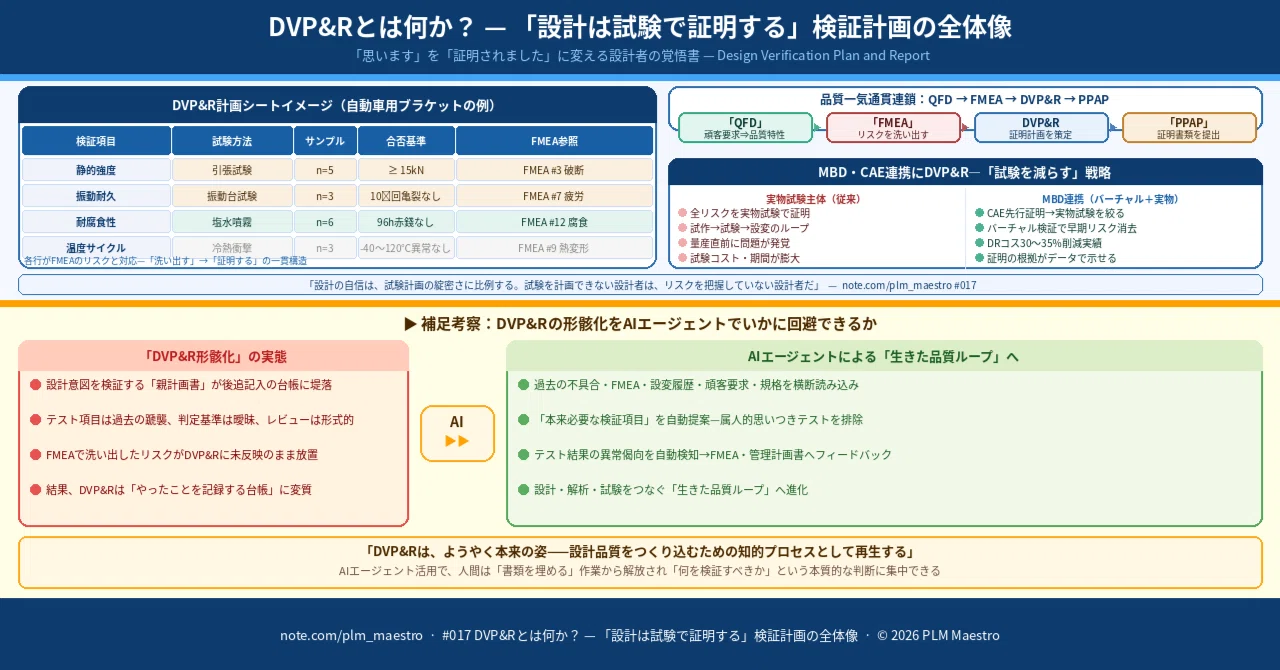The height and width of the screenshot is (670, 1280).
Task: Click the subtitle Design Verification Plan and Report
Action: 640,56
